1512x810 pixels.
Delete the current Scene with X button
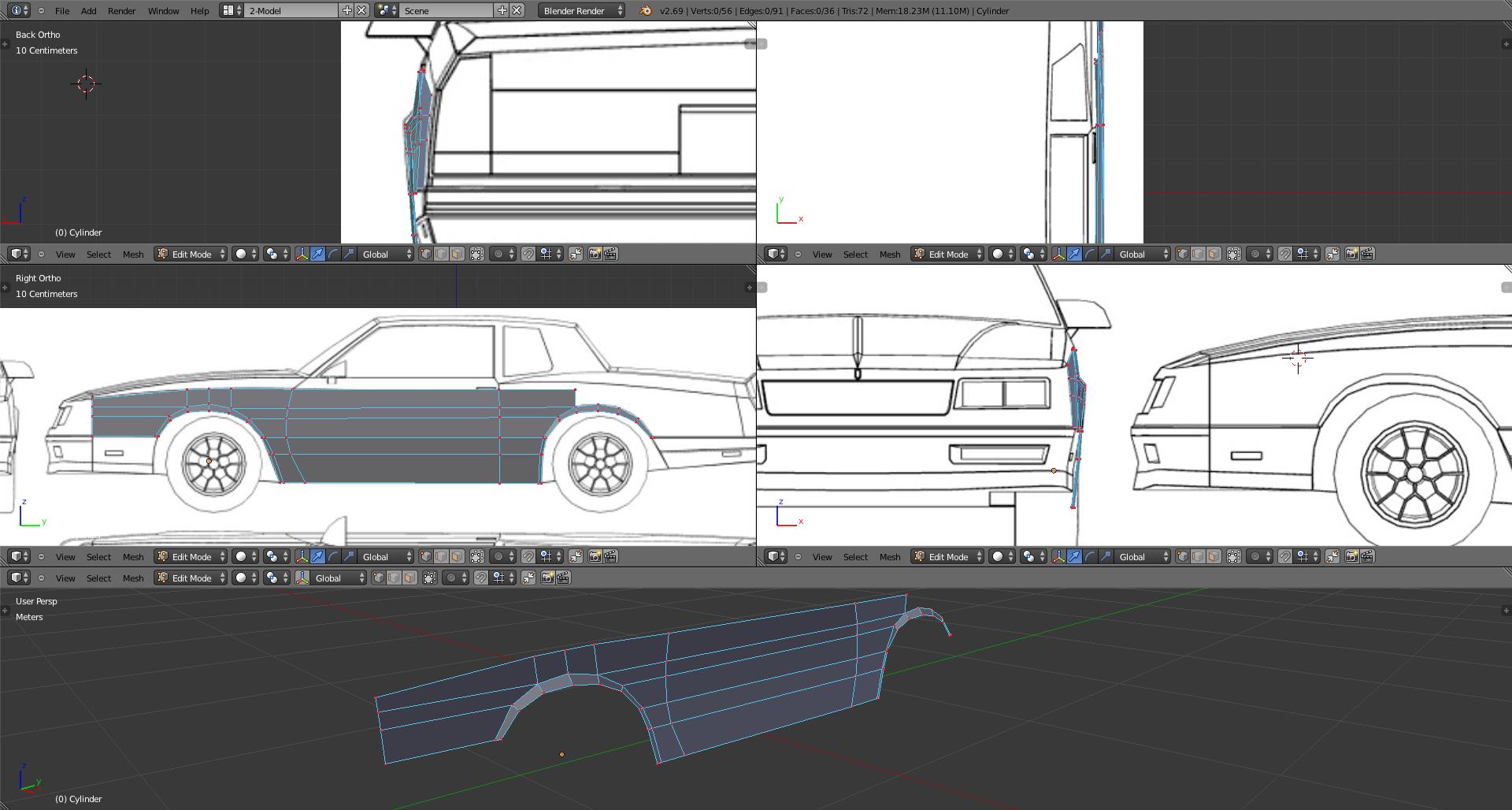(x=517, y=10)
